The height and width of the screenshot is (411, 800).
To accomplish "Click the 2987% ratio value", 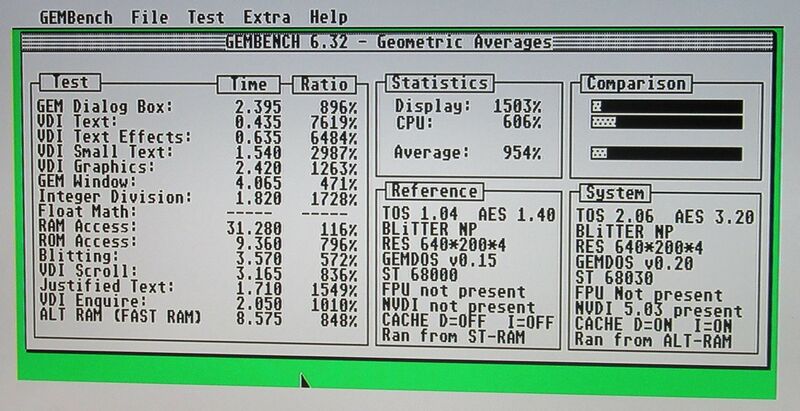I will tap(334, 152).
